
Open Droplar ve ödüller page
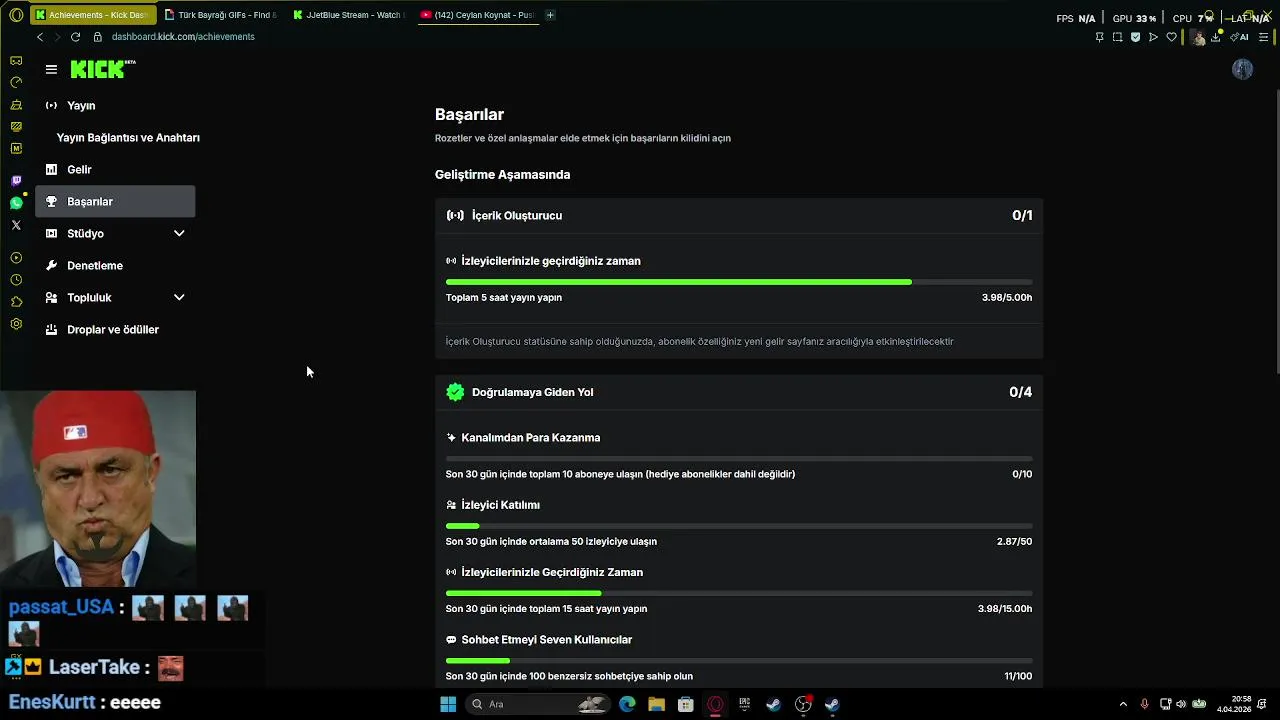tap(115, 329)
